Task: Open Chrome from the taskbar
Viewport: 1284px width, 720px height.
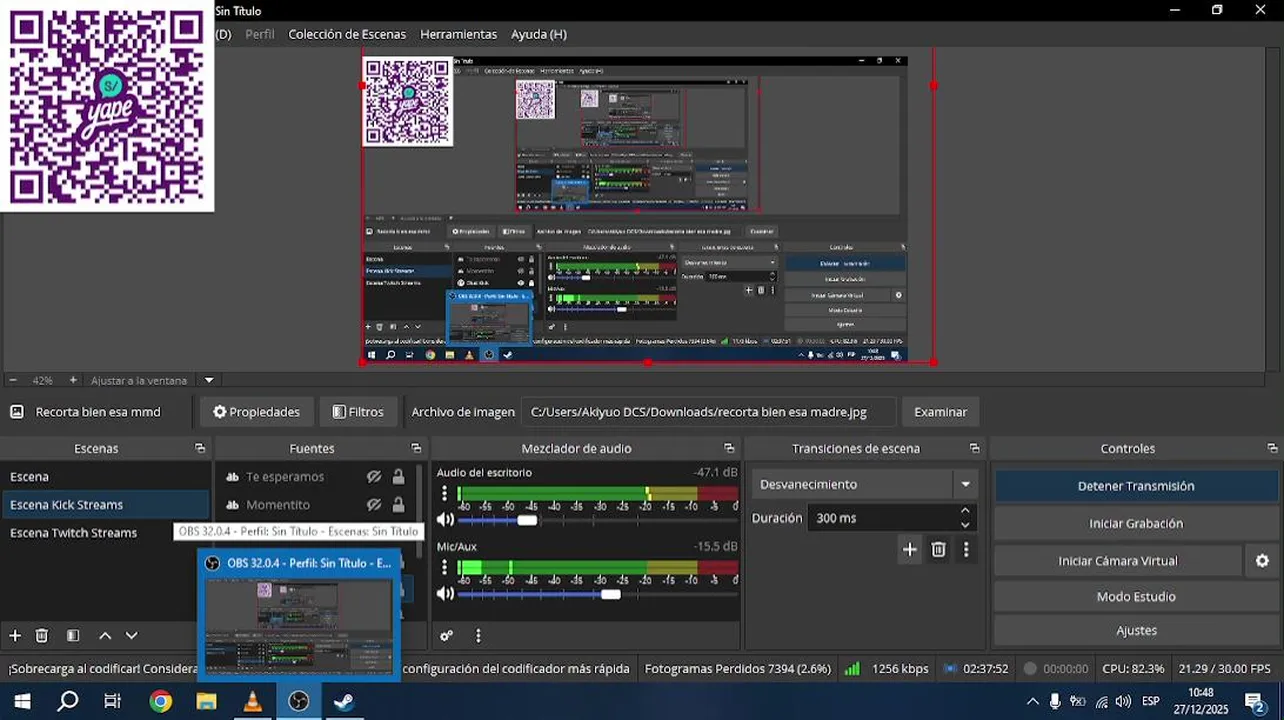Action: [160, 701]
